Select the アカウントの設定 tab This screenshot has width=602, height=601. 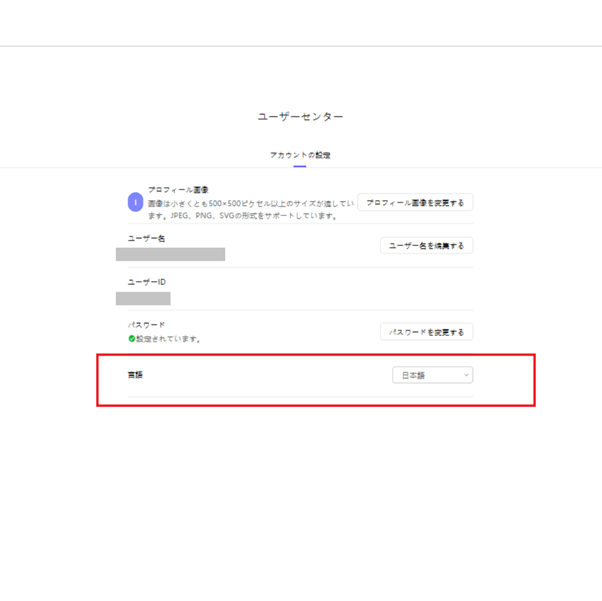click(x=300, y=155)
